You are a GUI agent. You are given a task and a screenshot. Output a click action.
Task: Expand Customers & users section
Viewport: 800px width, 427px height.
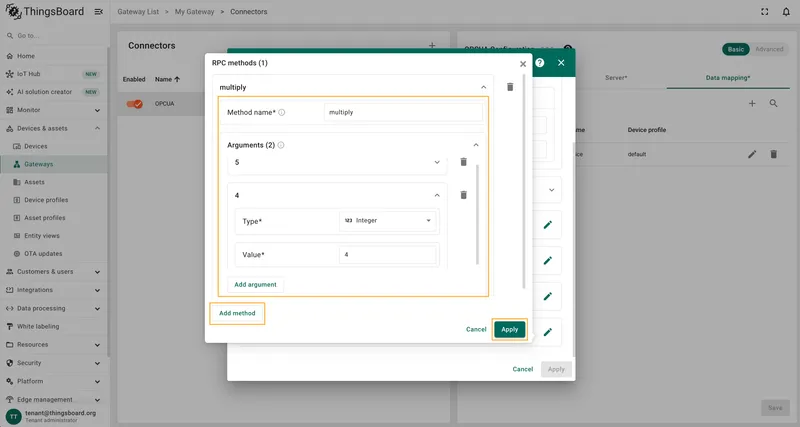coord(54,272)
